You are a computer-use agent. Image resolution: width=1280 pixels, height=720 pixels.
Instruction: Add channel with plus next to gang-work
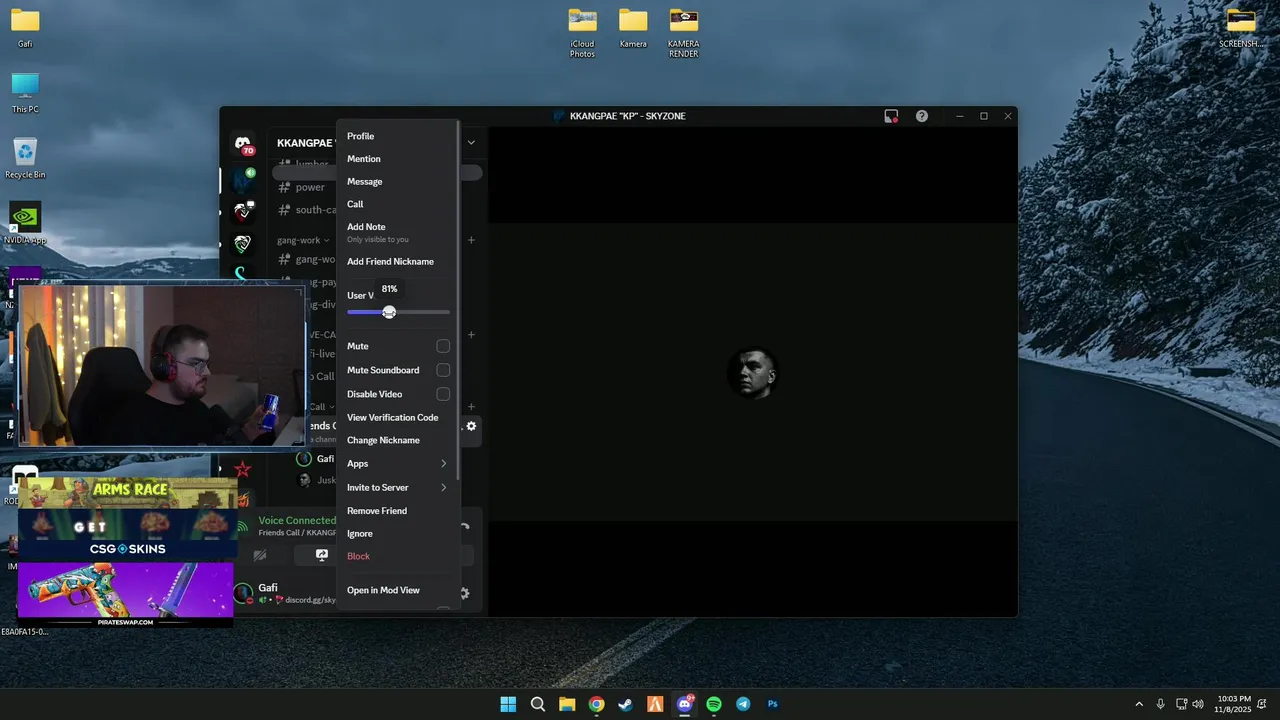471,240
